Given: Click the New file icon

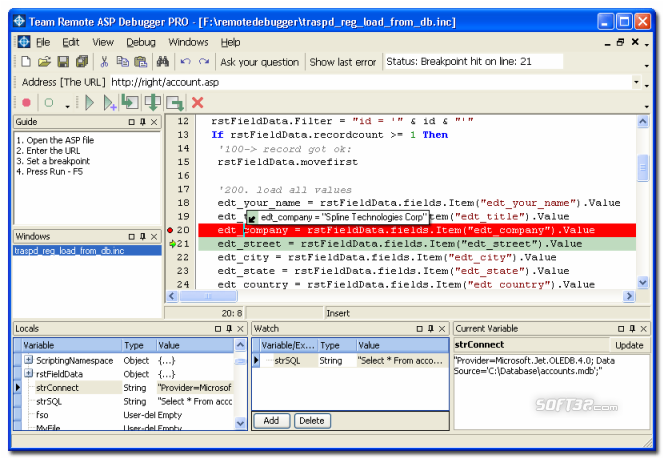Looking at the screenshot, I should coord(26,62).
